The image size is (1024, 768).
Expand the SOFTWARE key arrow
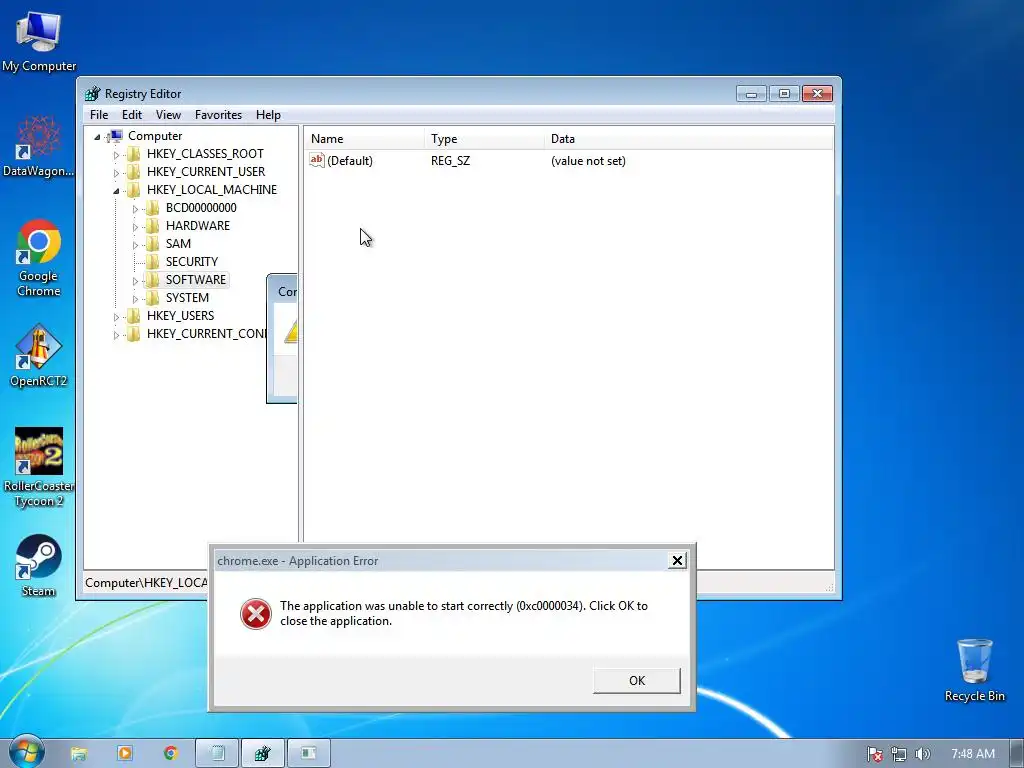click(135, 281)
